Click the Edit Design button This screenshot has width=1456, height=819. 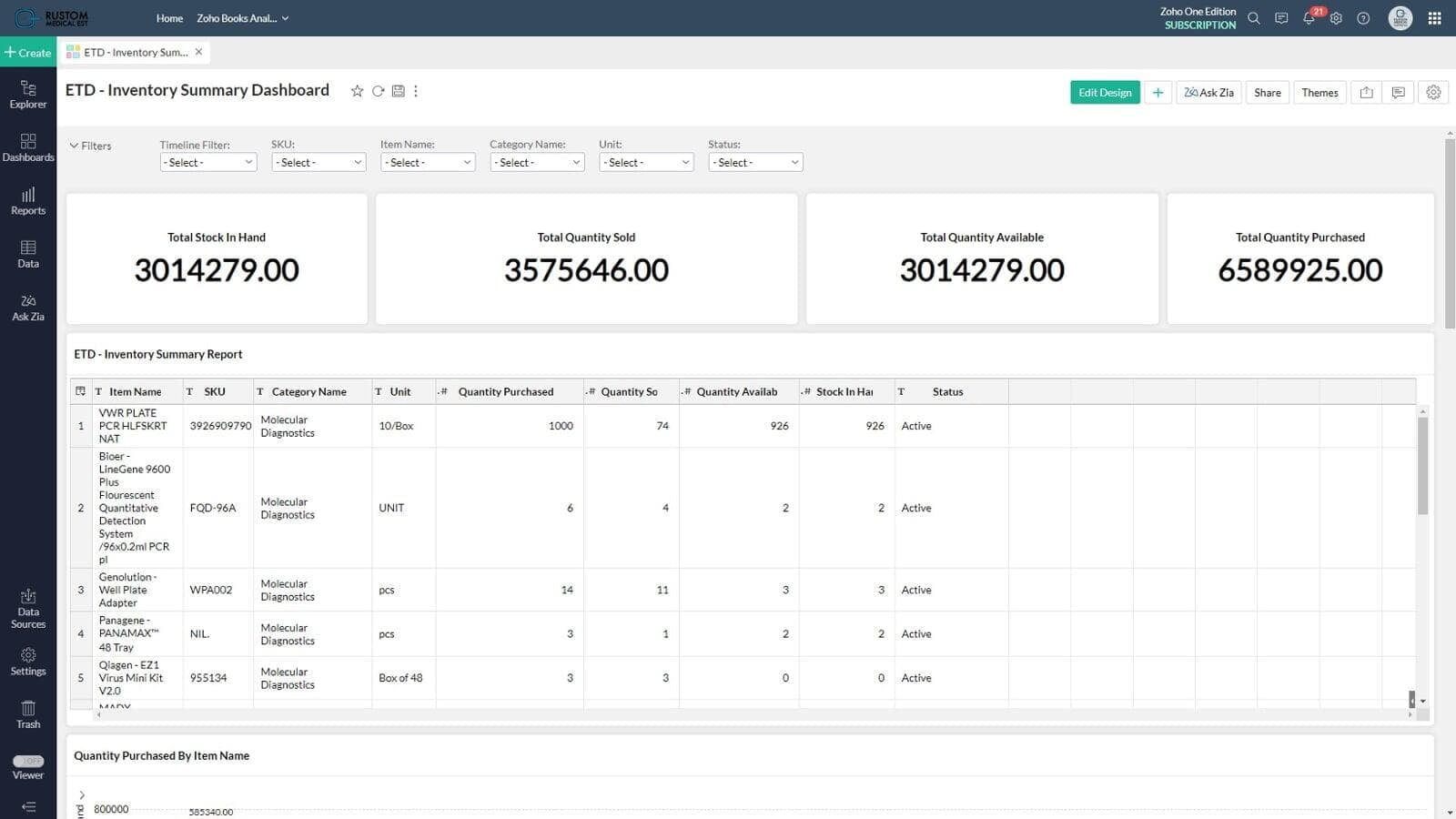coord(1105,92)
